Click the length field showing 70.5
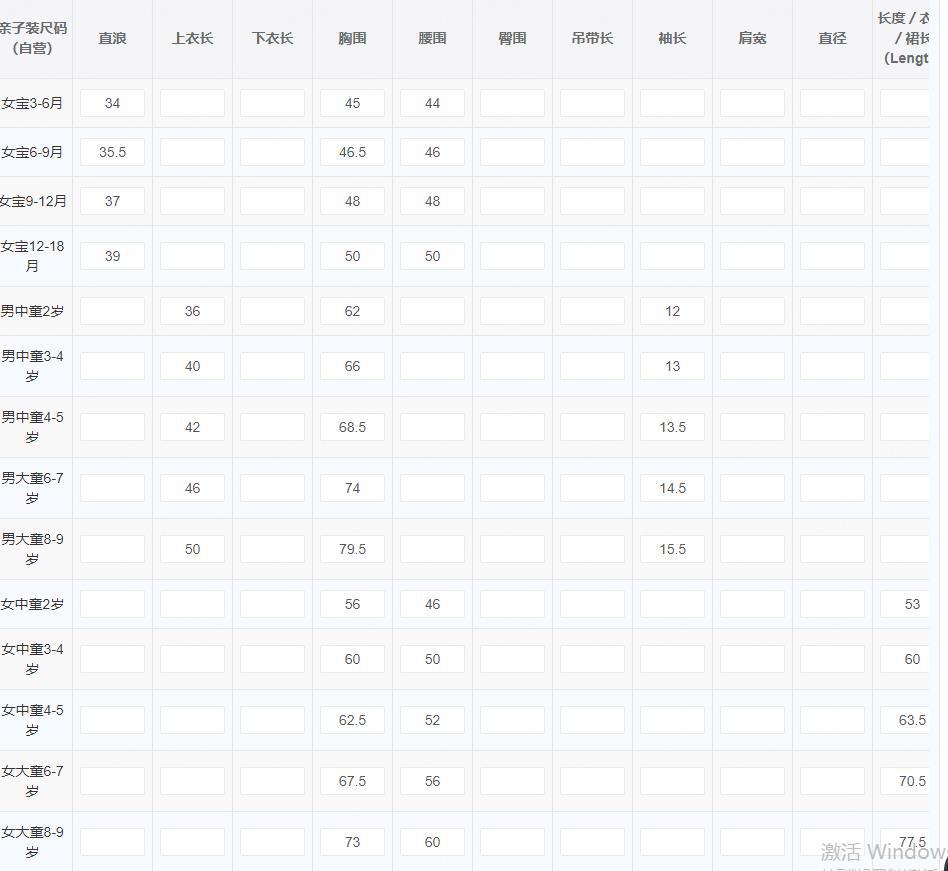Screen dimensions: 948x871 (x=904, y=782)
